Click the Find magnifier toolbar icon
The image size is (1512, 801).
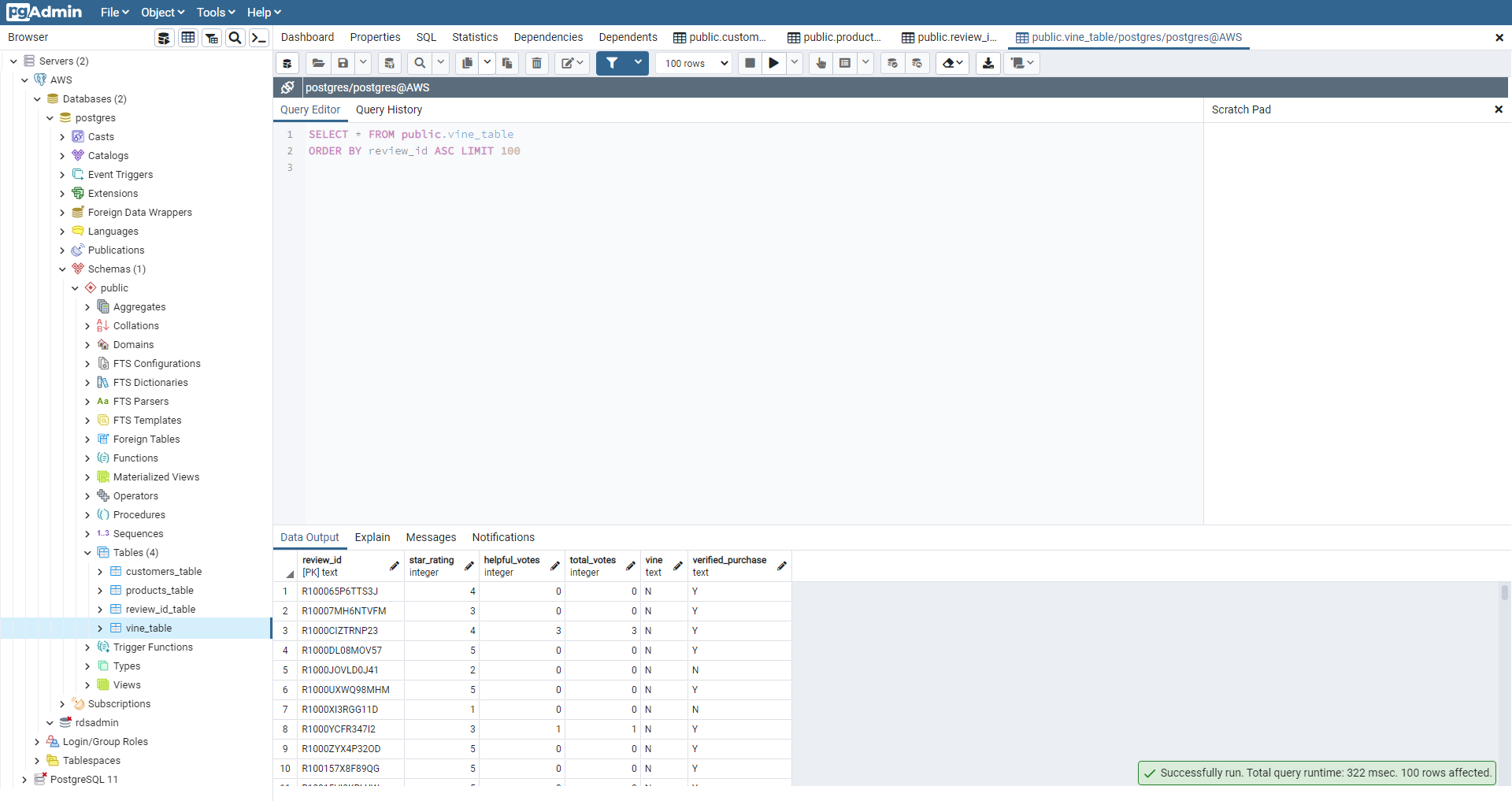coord(420,63)
